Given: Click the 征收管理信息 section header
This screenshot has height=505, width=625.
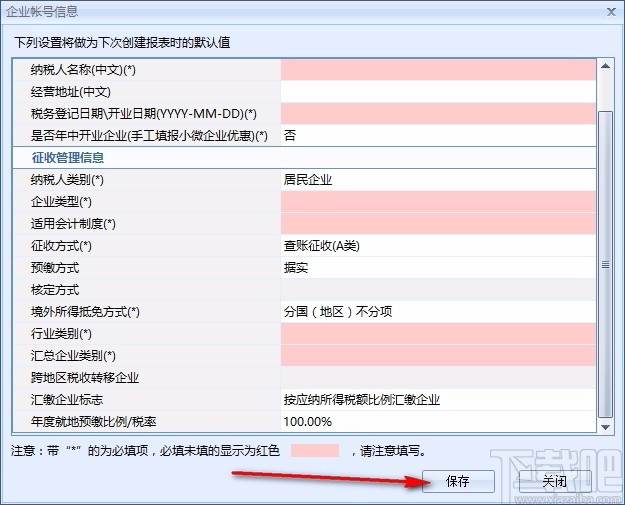Looking at the screenshot, I should pyautogui.click(x=68, y=158).
